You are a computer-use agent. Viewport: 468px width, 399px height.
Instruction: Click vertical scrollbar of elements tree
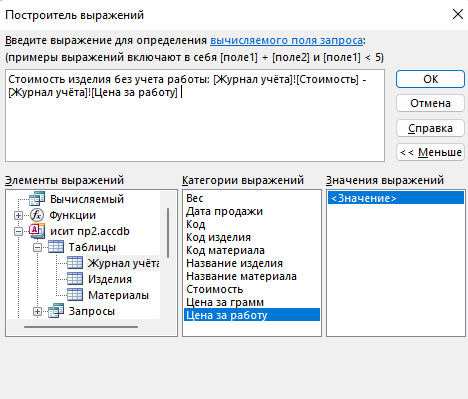168,233
